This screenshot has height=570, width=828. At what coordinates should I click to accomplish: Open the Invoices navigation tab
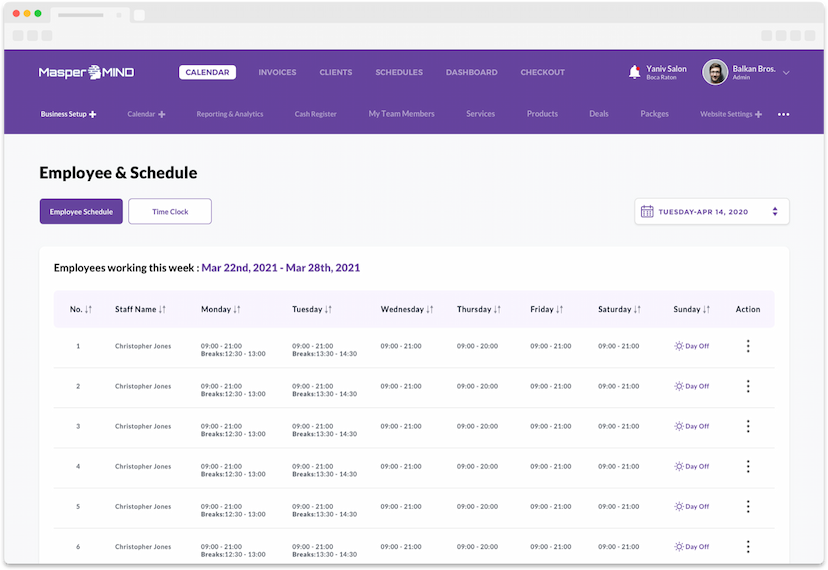[277, 73]
